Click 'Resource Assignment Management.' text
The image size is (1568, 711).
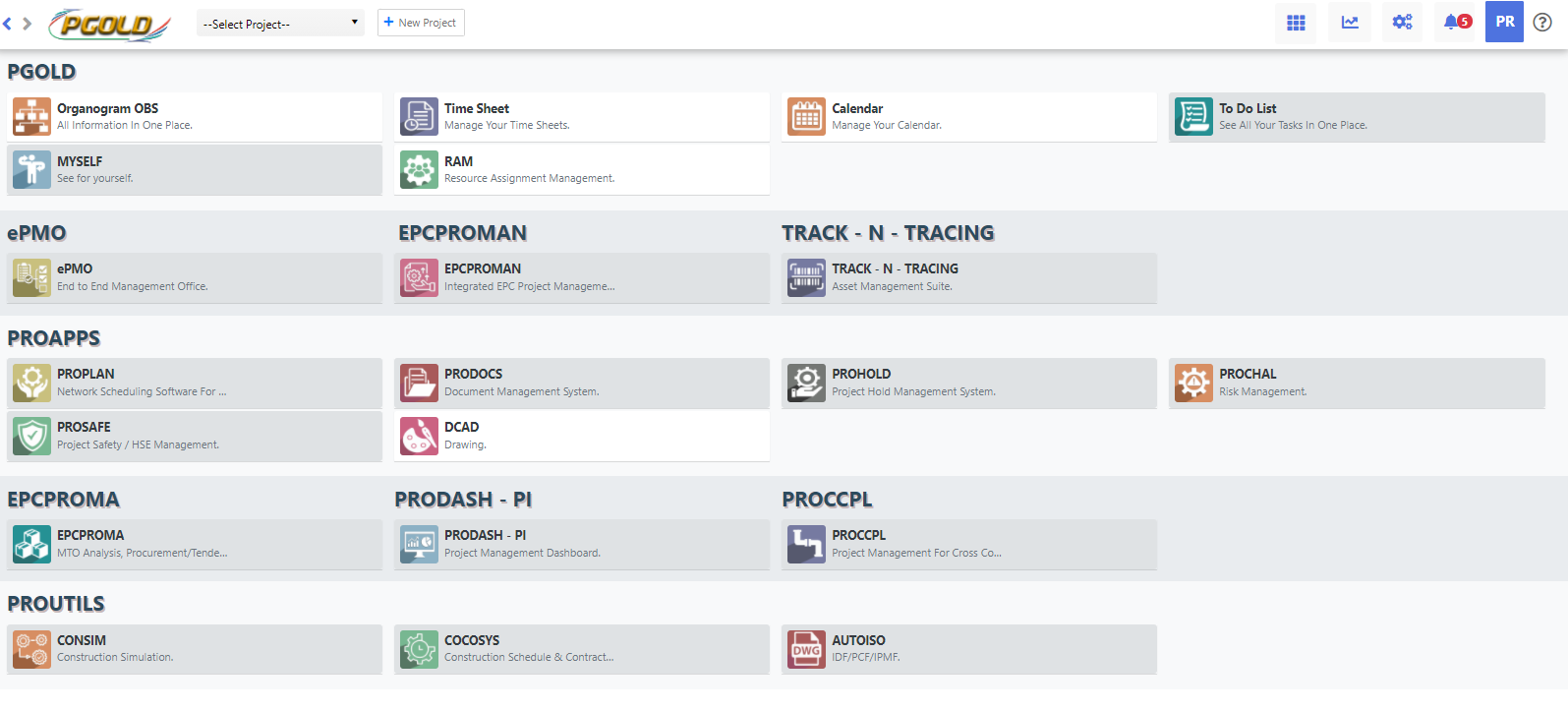pyautogui.click(x=529, y=178)
